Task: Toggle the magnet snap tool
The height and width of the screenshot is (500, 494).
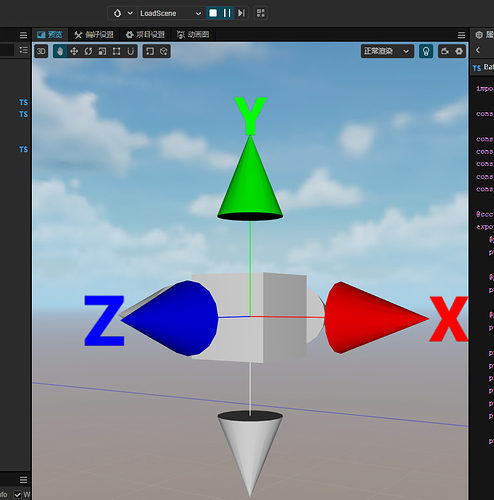Action: click(130, 51)
